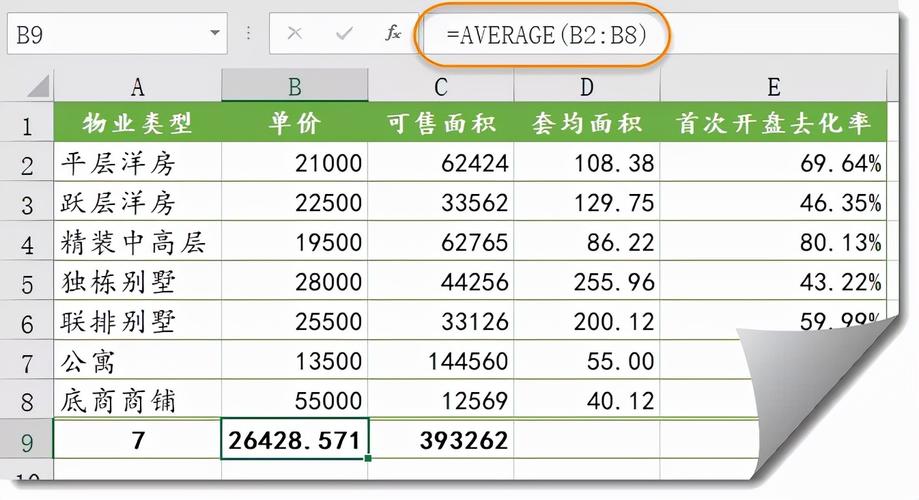
Task: Select the price cell 19500
Action: click(295, 242)
